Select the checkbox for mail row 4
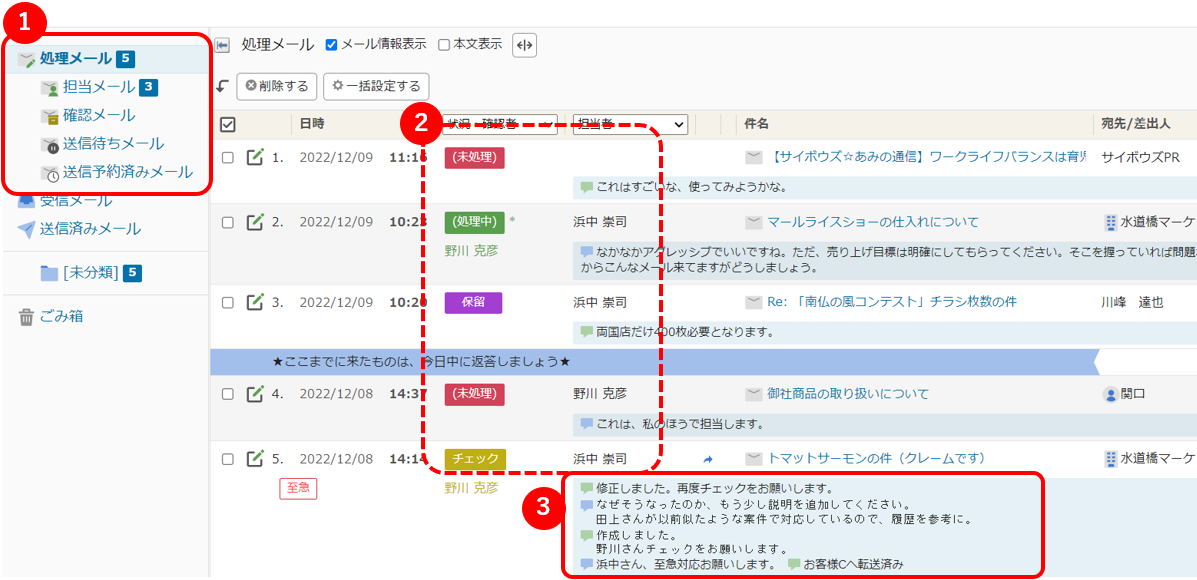1197x580 pixels. click(227, 394)
